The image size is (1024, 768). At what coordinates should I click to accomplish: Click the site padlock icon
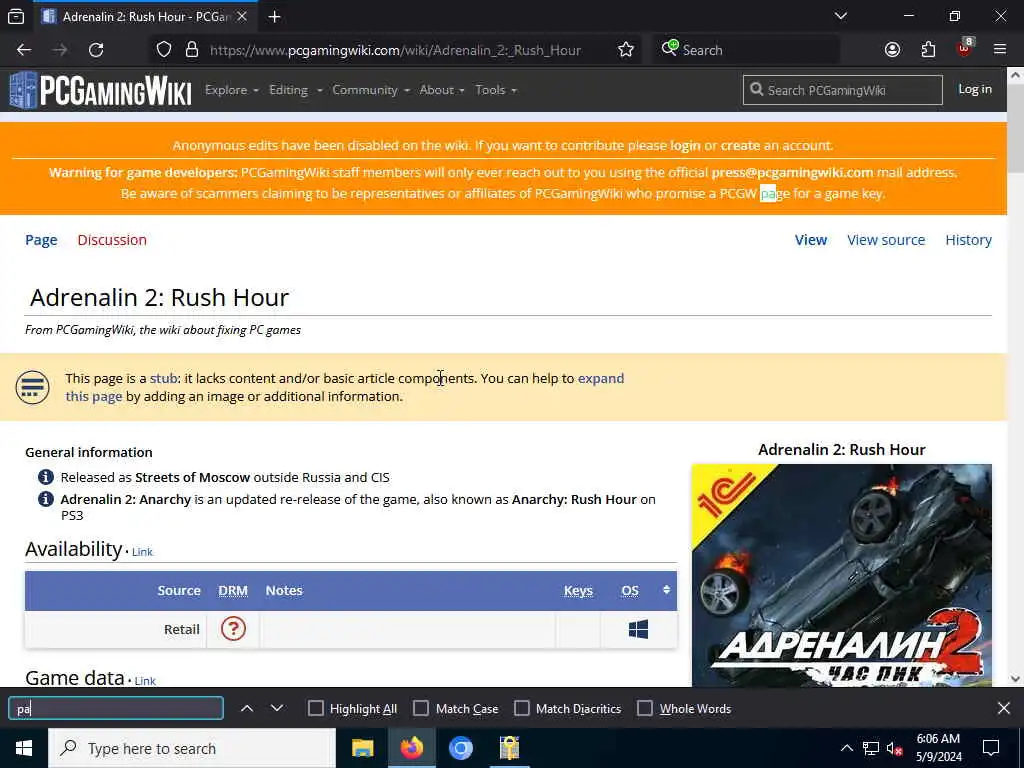coord(192,50)
